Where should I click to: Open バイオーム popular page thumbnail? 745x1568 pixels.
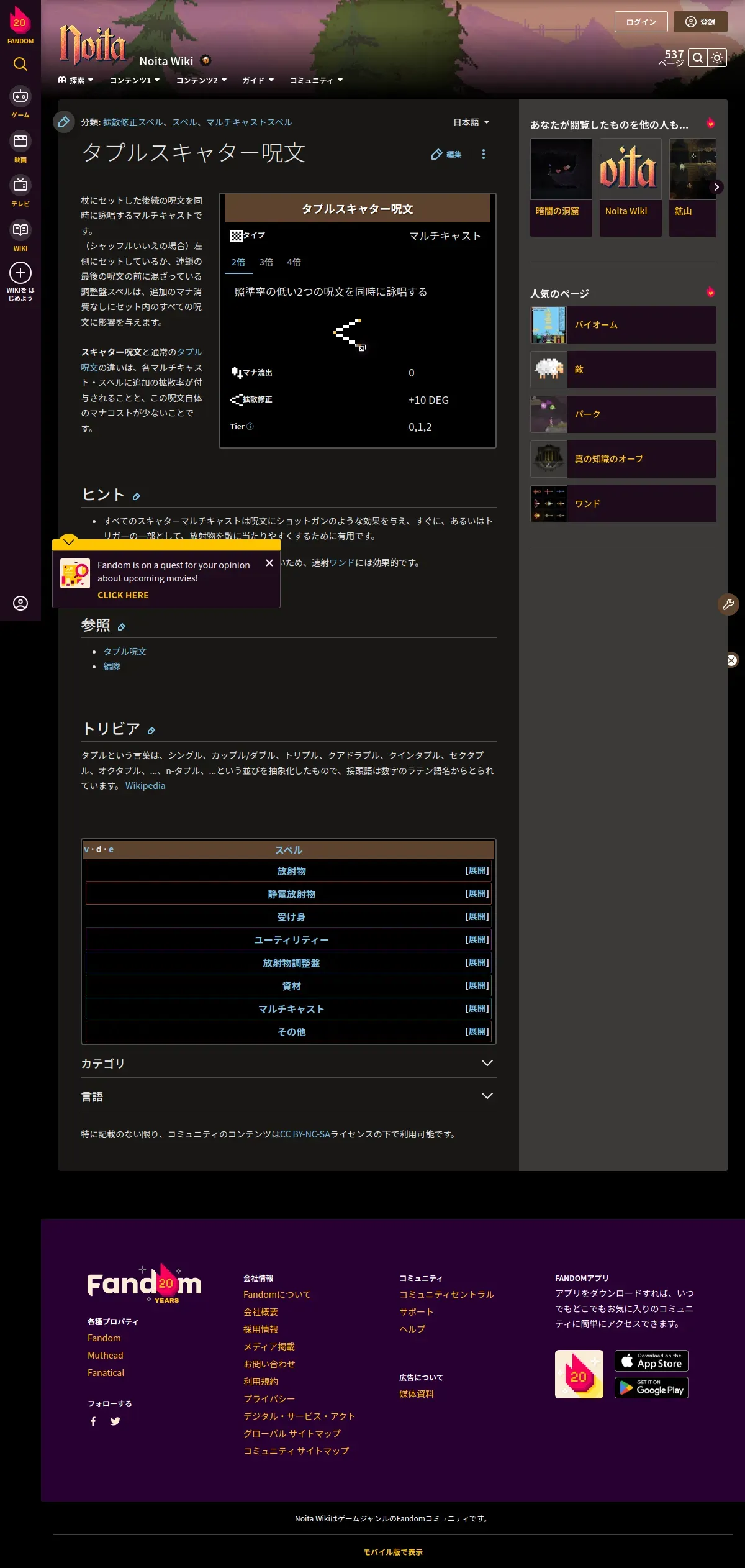tap(549, 325)
